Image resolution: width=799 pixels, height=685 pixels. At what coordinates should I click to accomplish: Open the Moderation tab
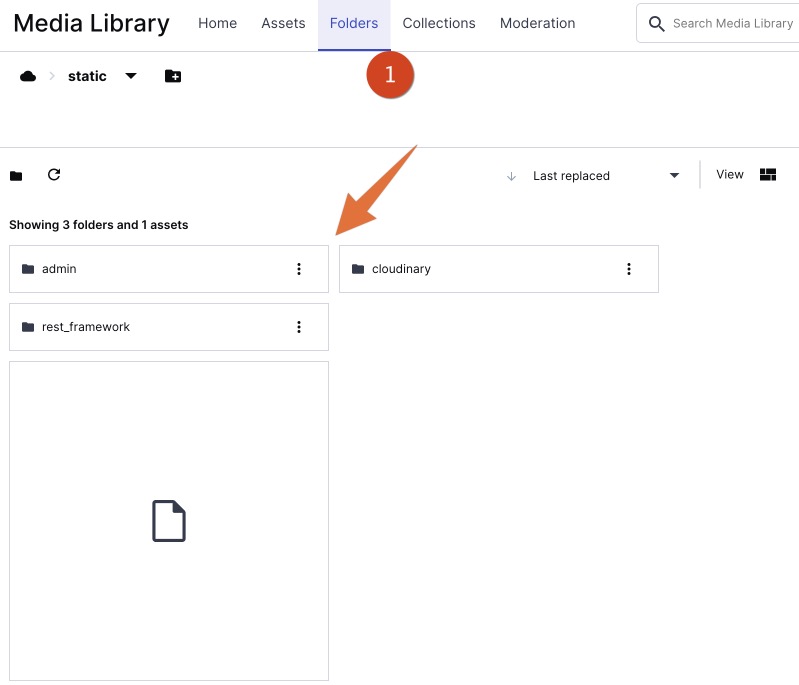tap(538, 23)
